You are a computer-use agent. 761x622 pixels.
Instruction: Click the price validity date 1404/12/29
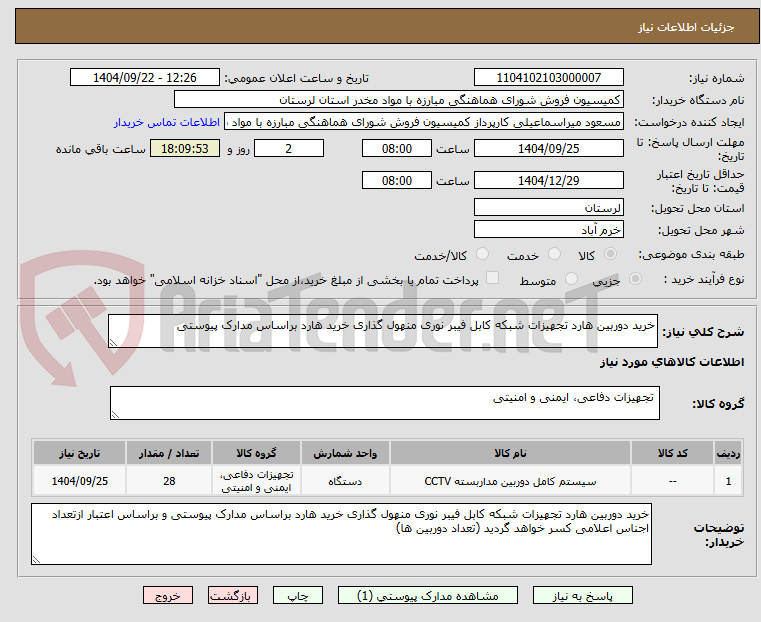(548, 180)
